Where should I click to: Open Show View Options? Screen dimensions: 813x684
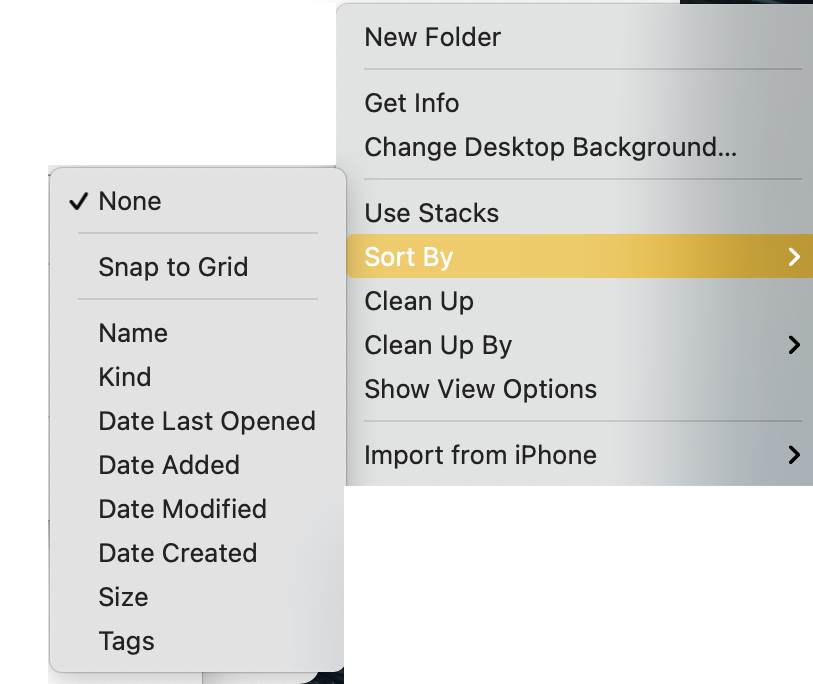click(x=480, y=390)
